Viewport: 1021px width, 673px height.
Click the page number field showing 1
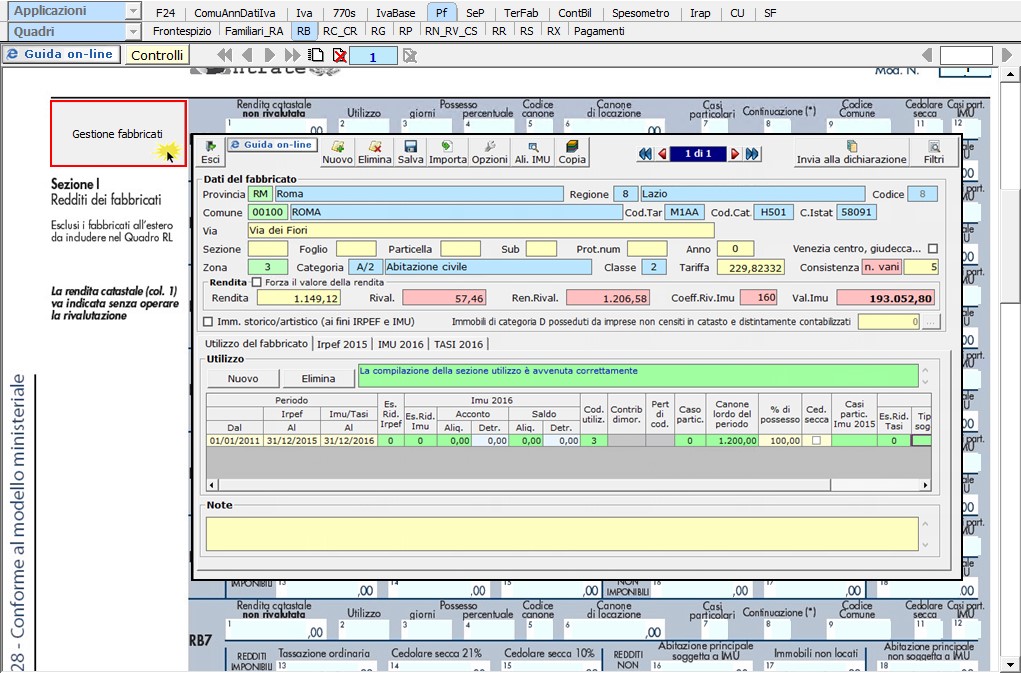(x=373, y=57)
